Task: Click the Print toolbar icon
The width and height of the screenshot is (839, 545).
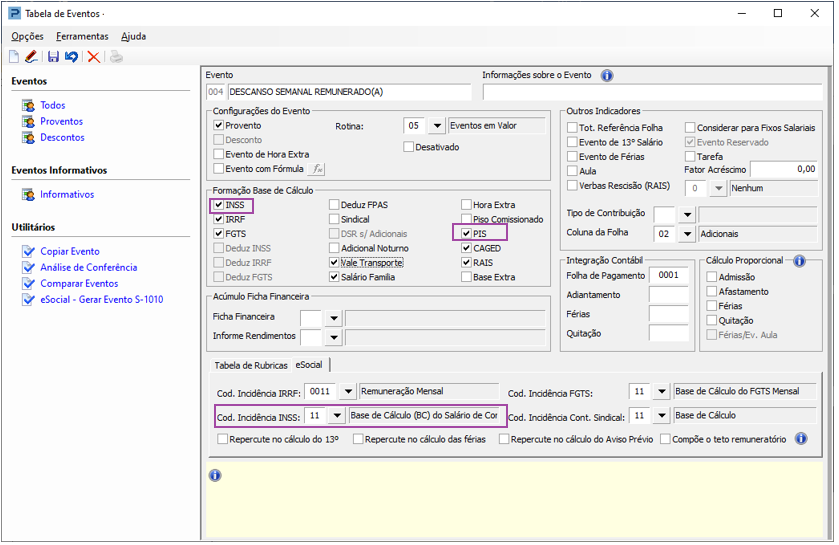Action: pos(116,57)
